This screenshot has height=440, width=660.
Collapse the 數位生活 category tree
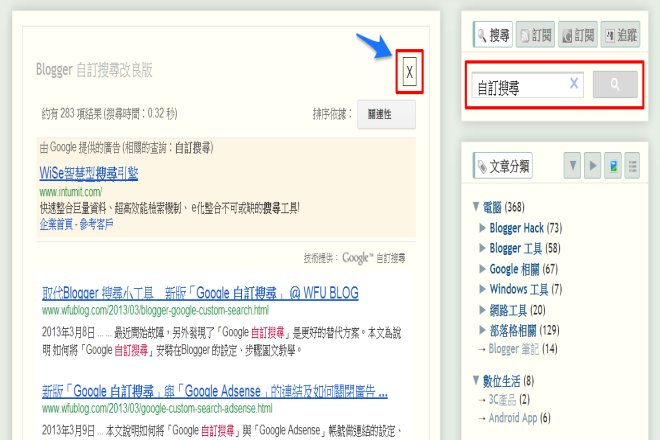[x=476, y=381]
